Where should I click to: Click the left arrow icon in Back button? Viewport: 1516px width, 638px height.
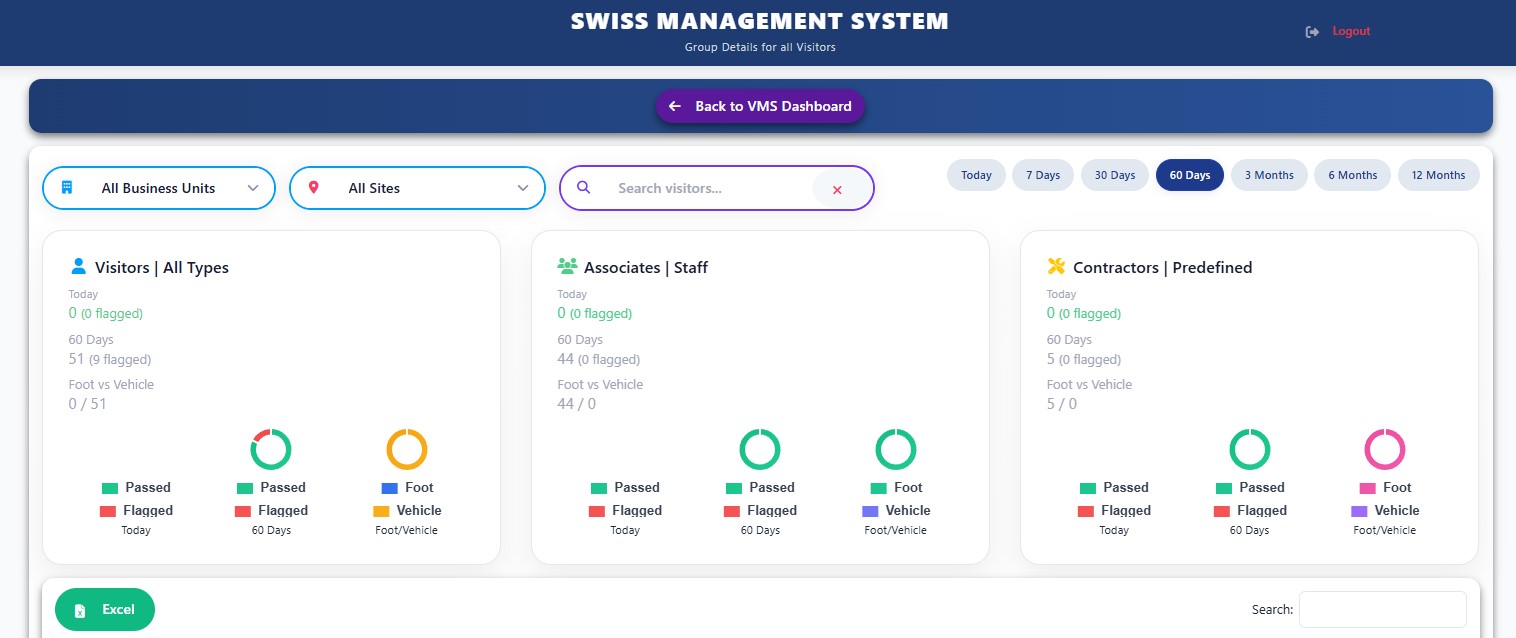[675, 106]
